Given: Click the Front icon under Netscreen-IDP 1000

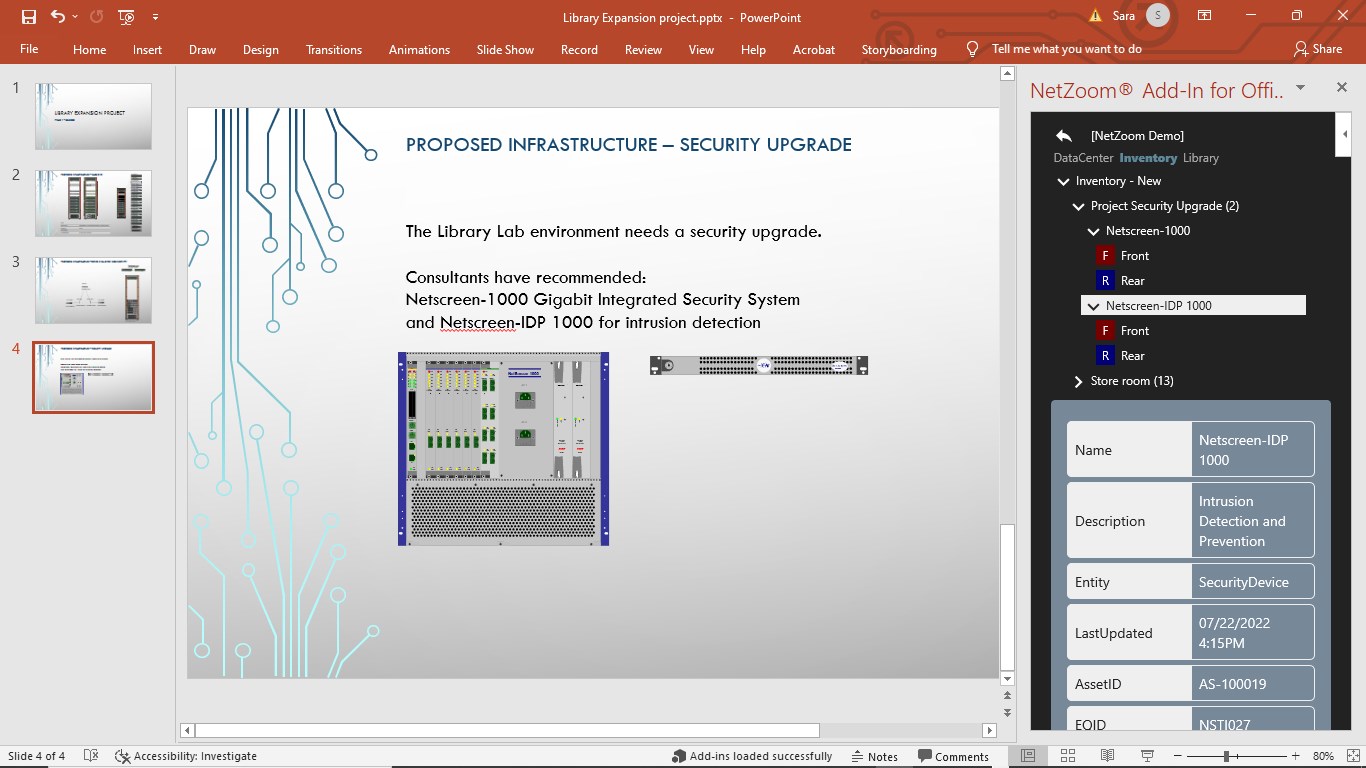Looking at the screenshot, I should click(1105, 331).
